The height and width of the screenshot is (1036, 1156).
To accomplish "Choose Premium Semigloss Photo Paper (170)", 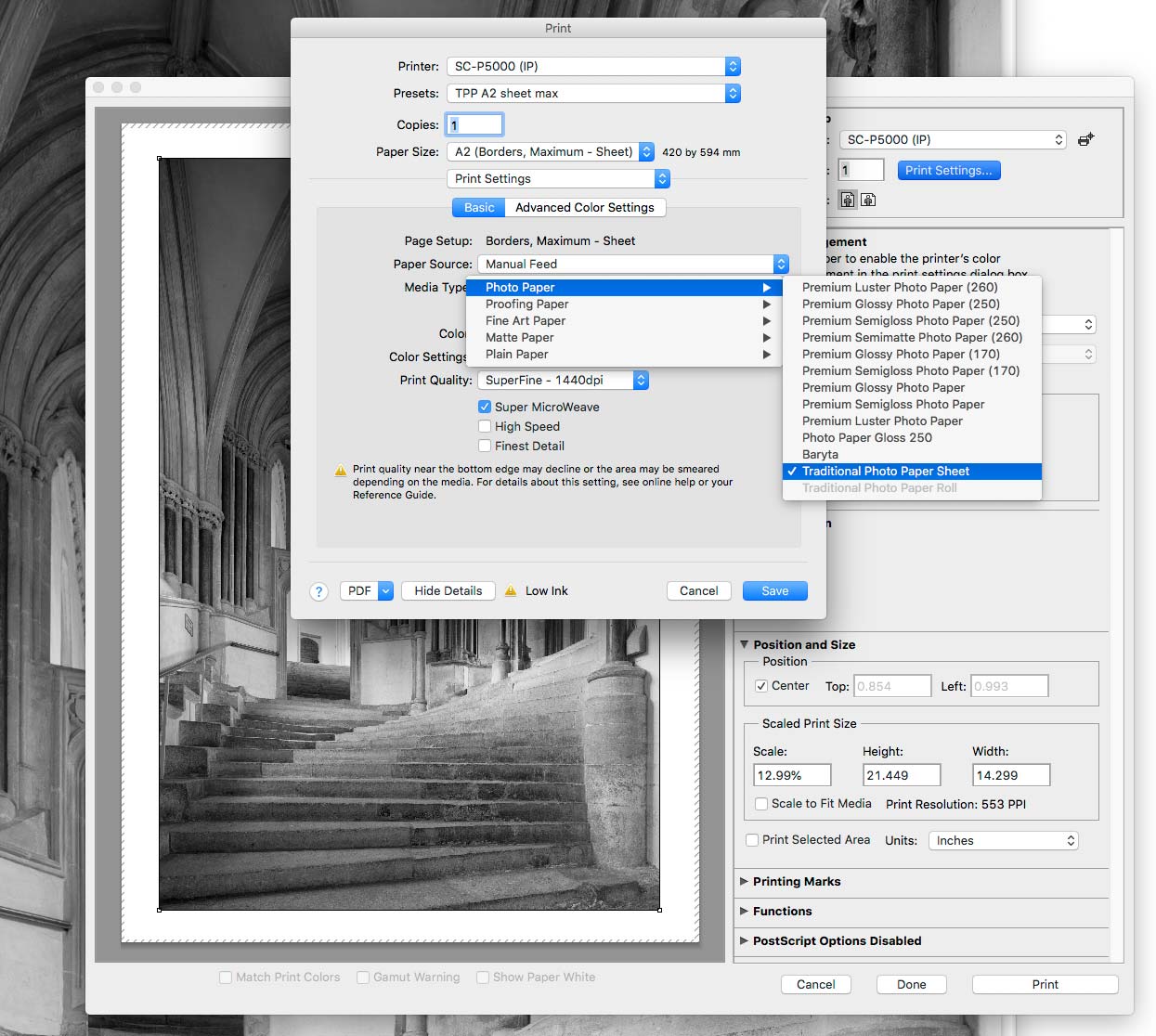I will point(912,371).
